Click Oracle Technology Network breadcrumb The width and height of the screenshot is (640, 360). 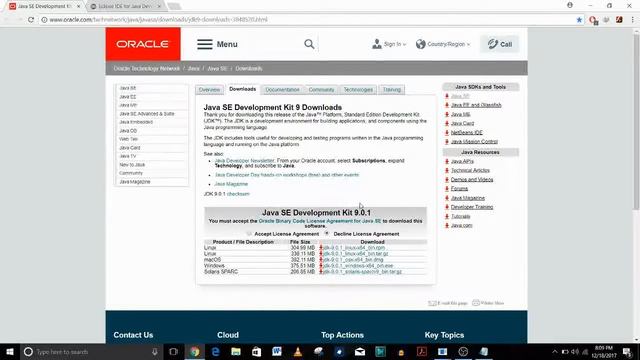[147, 69]
